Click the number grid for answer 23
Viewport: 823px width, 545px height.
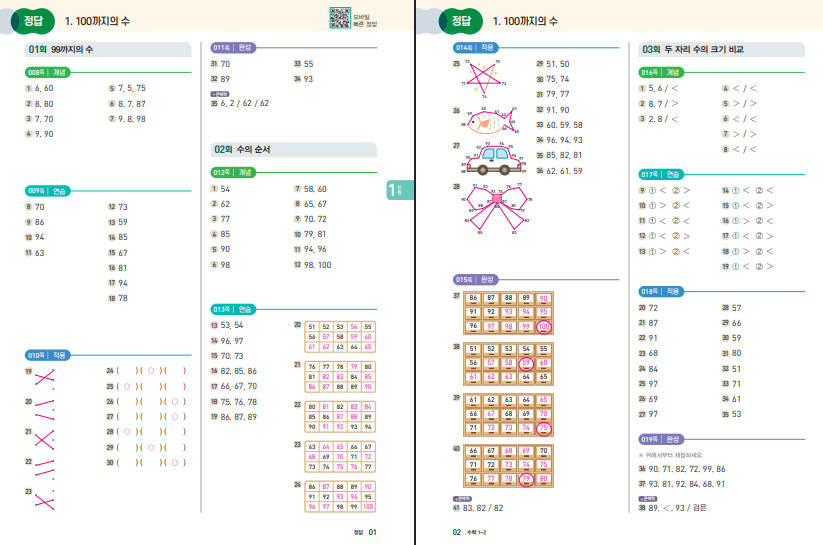click(x=340, y=456)
